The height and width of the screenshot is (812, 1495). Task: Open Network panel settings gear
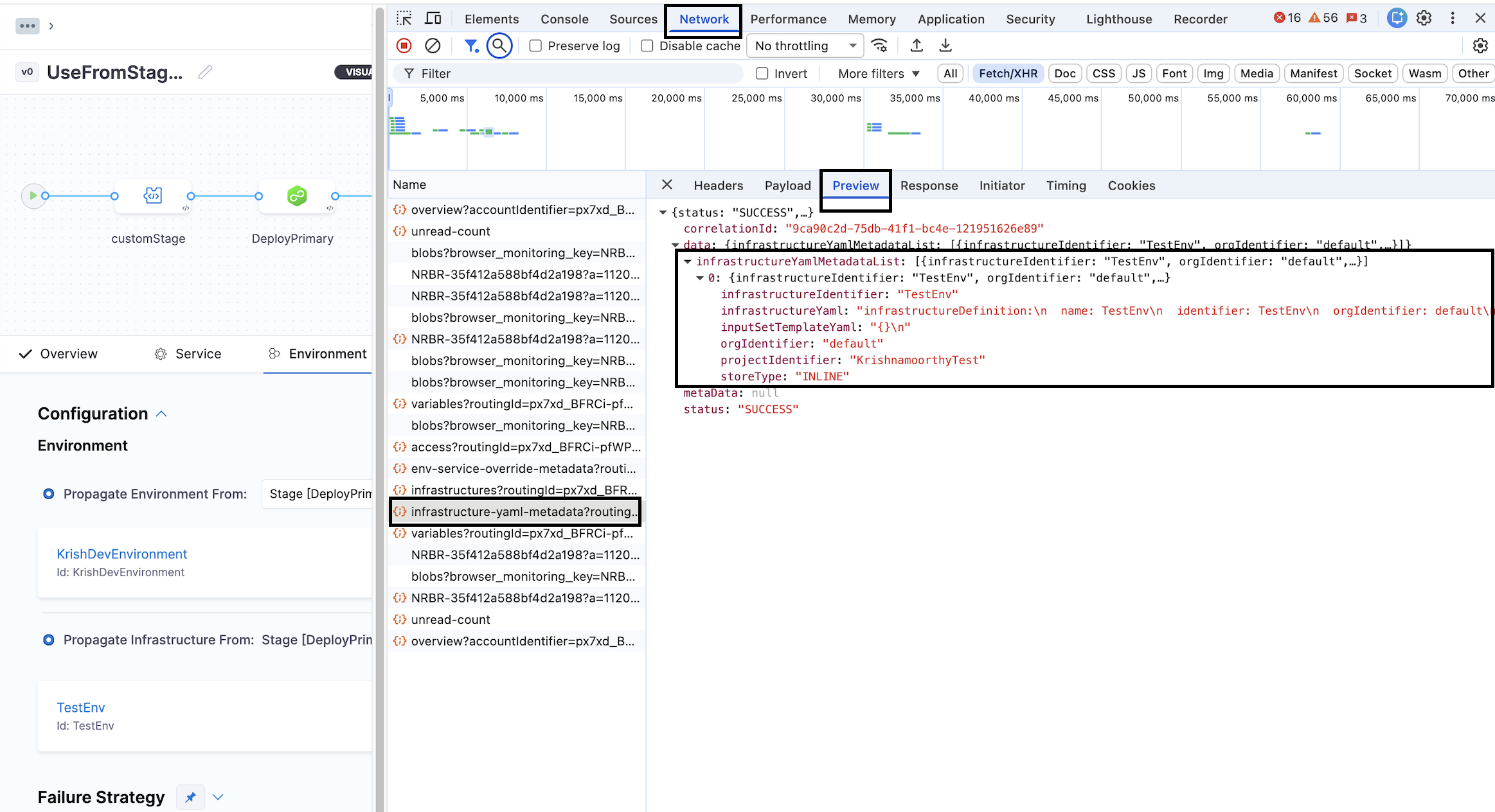point(1480,46)
